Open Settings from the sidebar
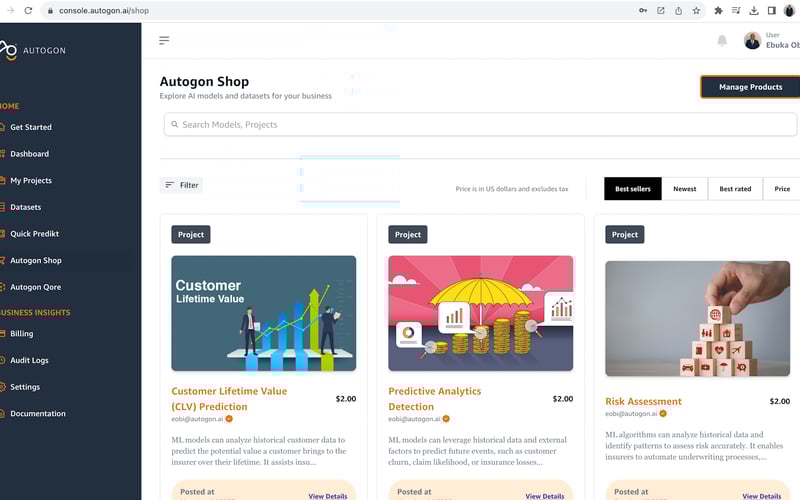The image size is (800, 500). pyautogui.click(x=24, y=387)
